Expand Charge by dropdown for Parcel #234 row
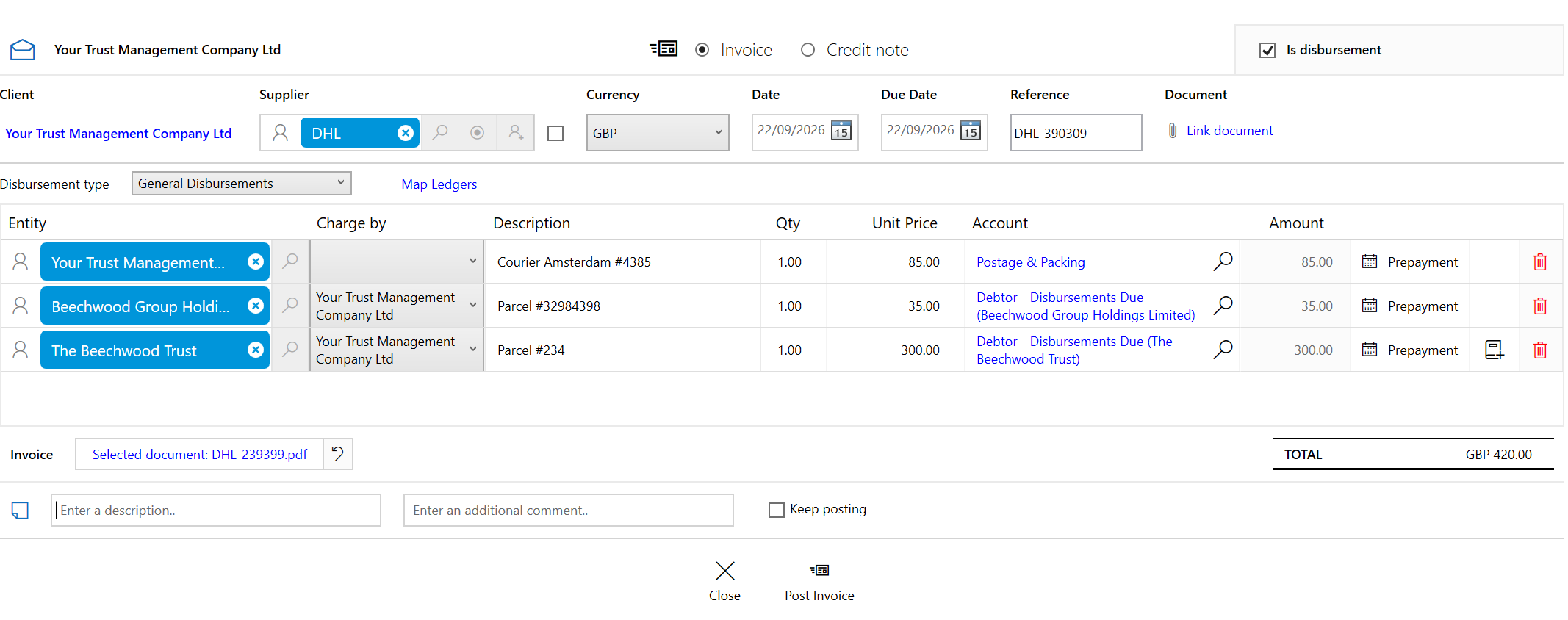Screen dimensions: 1568x620 pos(397,350)
